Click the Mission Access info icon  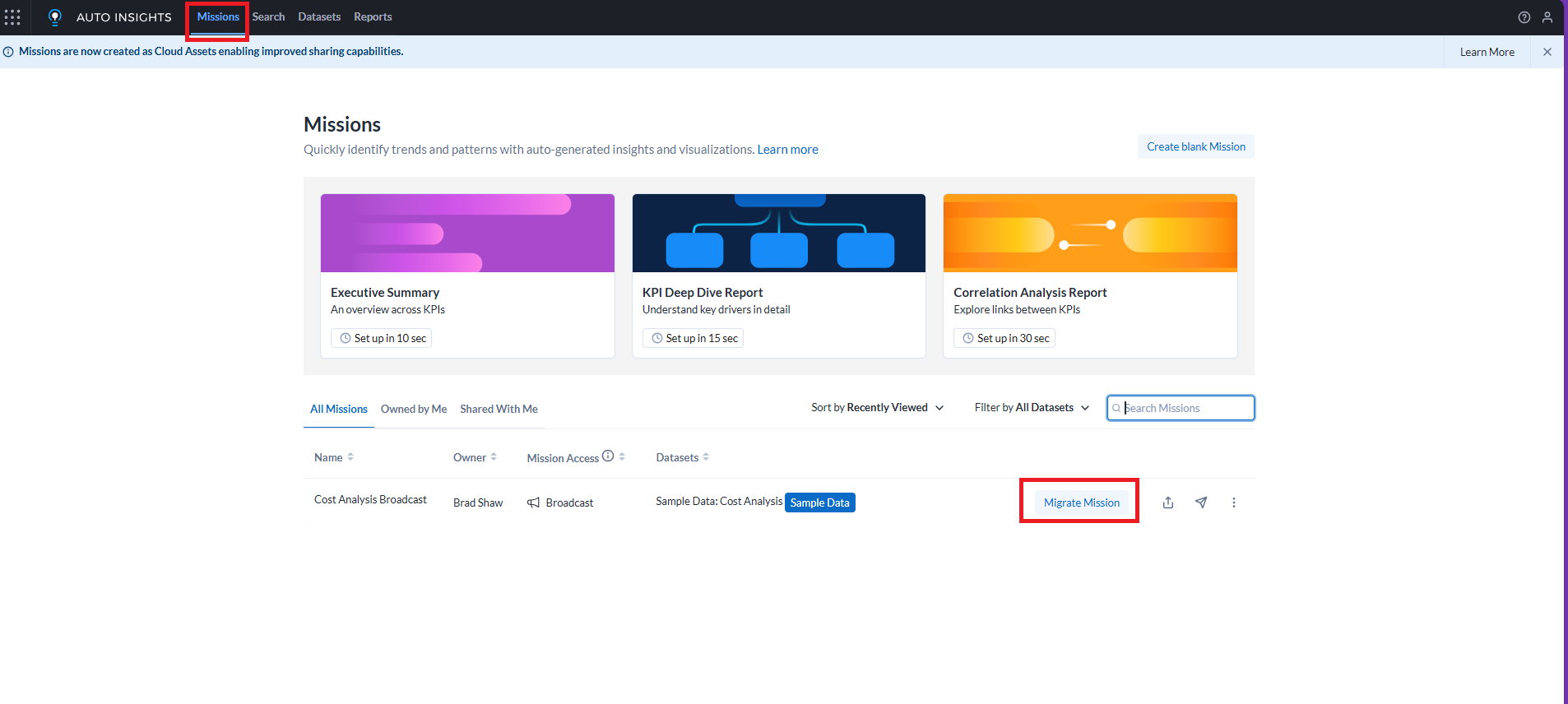608,456
